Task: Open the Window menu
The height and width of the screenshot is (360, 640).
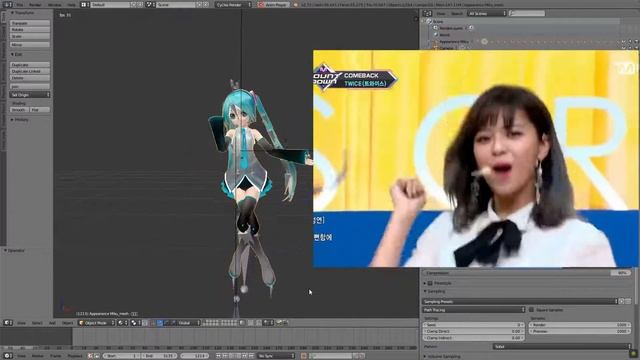Action: click(54, 4)
